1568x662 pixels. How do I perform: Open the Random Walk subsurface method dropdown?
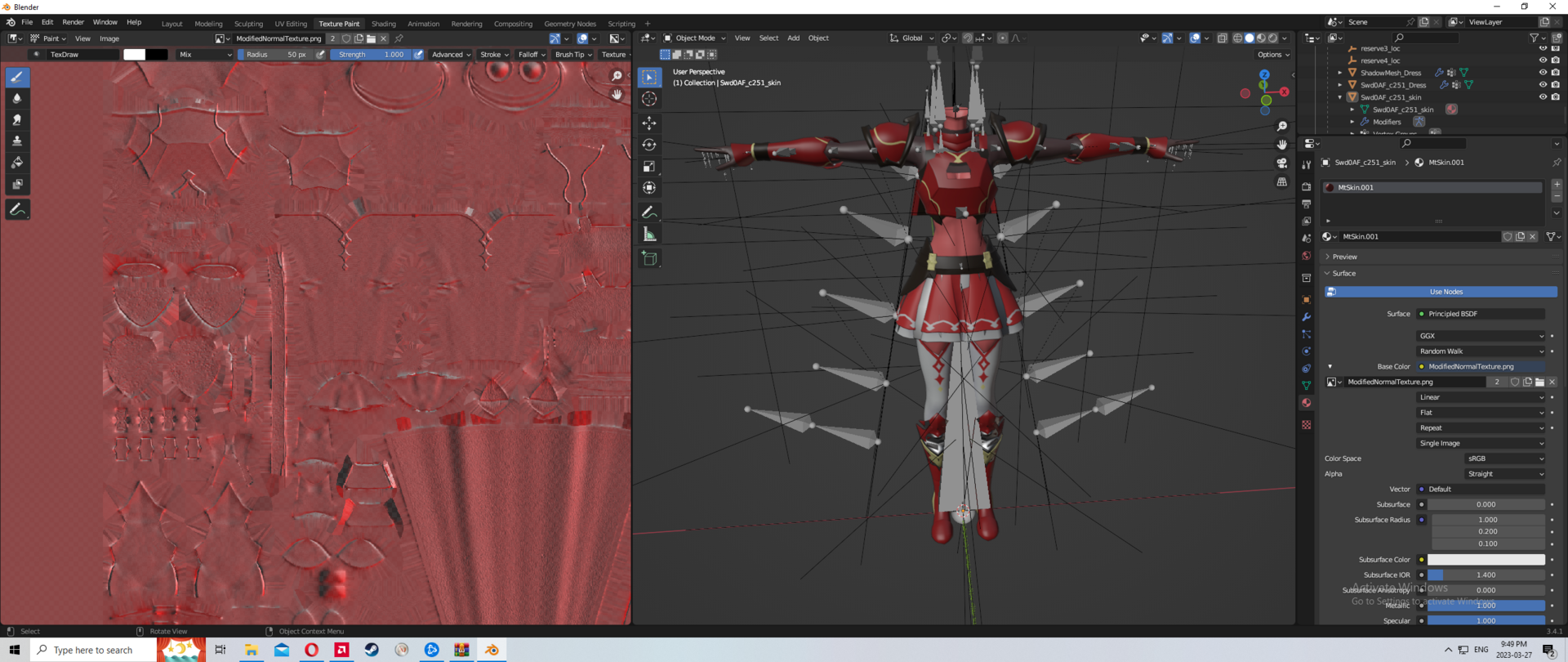1481,351
